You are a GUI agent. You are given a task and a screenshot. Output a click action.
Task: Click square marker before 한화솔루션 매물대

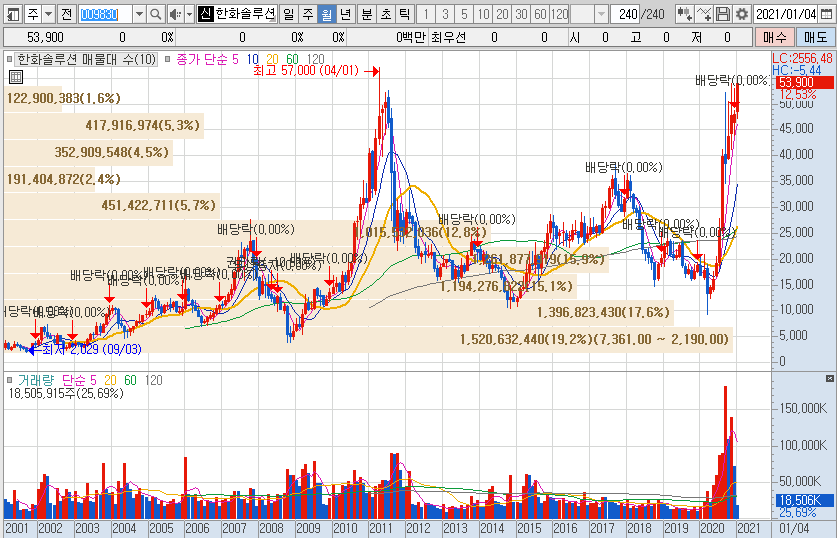point(9,59)
